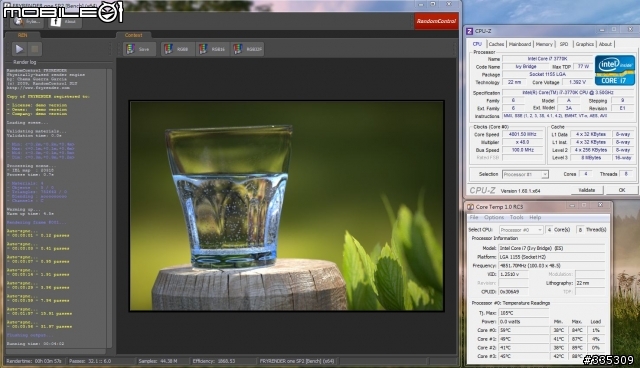Image resolution: width=640 pixels, height=368 pixels.
Task: Click the Core Temp title bar icon
Action: 470,207
